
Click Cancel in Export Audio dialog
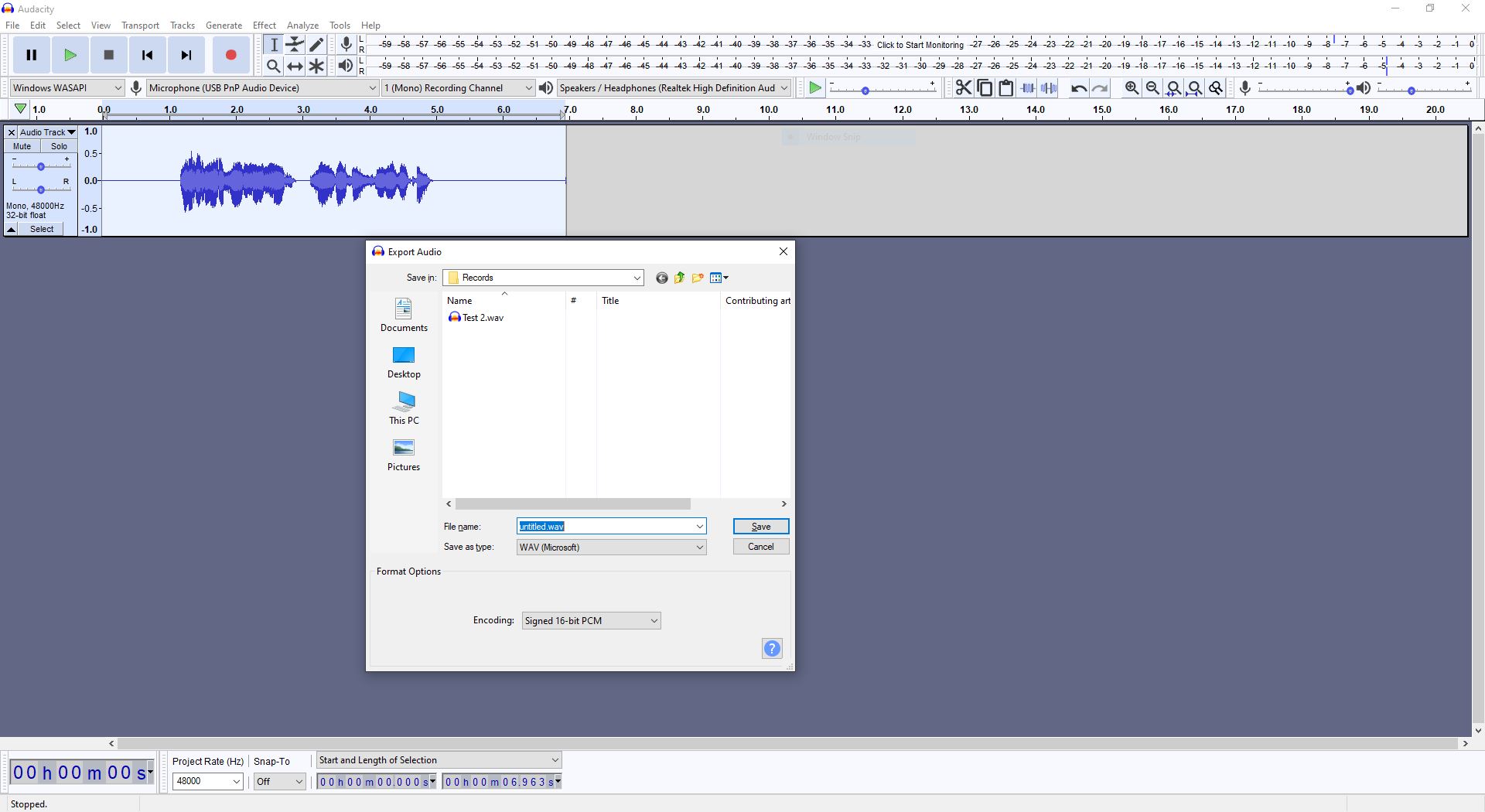click(761, 547)
